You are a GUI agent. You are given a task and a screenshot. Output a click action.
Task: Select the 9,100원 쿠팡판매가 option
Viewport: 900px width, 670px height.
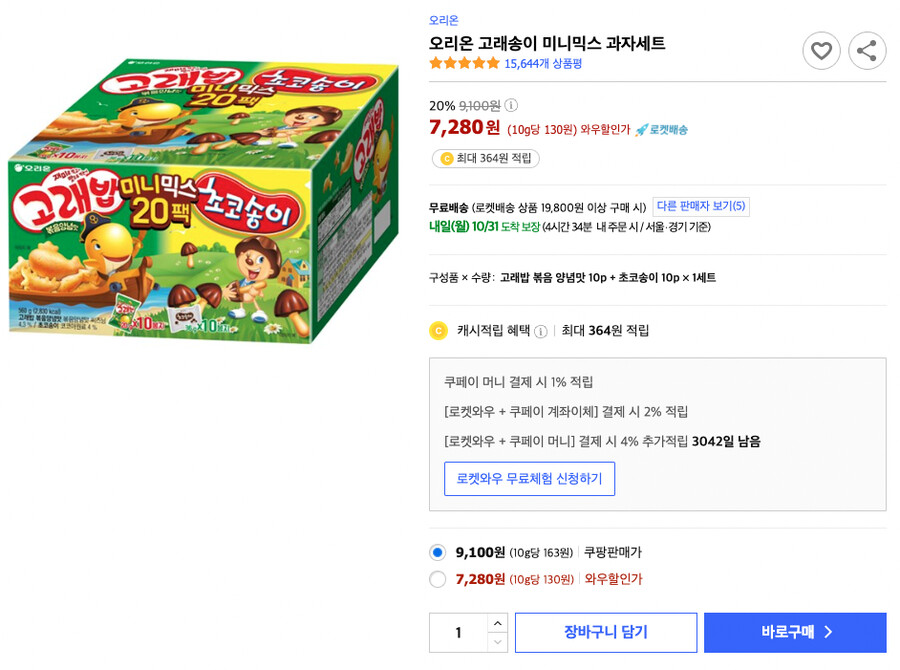[x=437, y=551]
